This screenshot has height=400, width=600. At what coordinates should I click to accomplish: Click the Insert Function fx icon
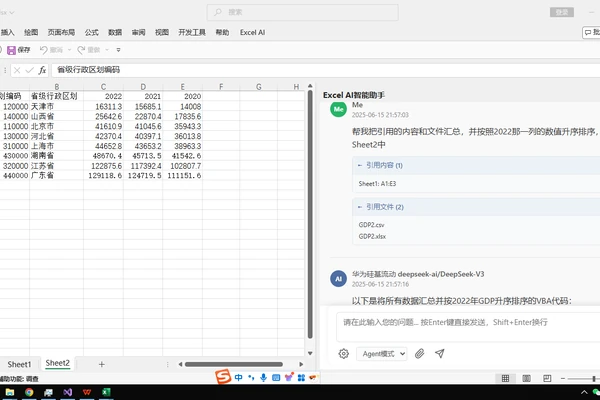42,70
